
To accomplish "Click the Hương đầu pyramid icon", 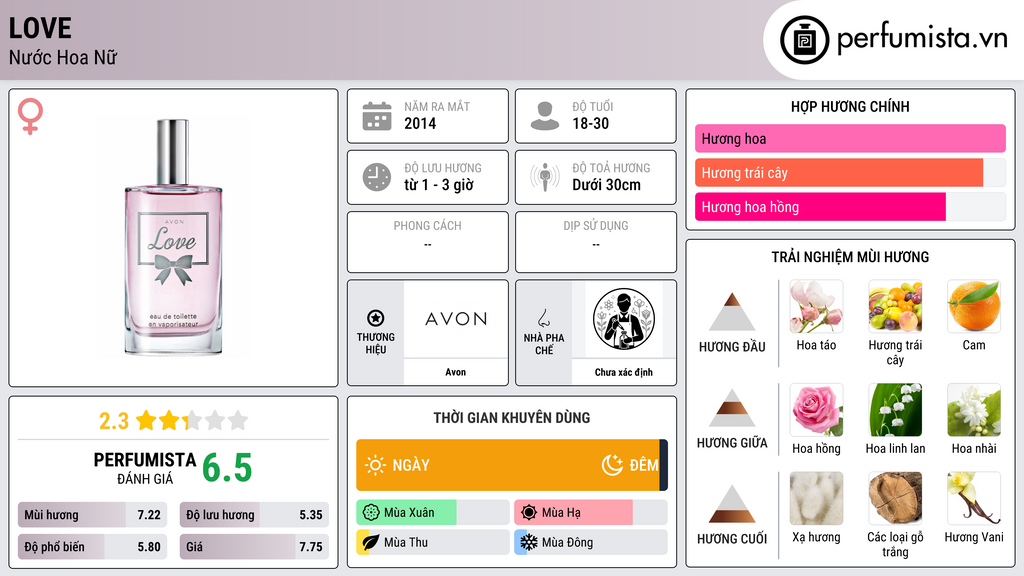I will [732, 312].
